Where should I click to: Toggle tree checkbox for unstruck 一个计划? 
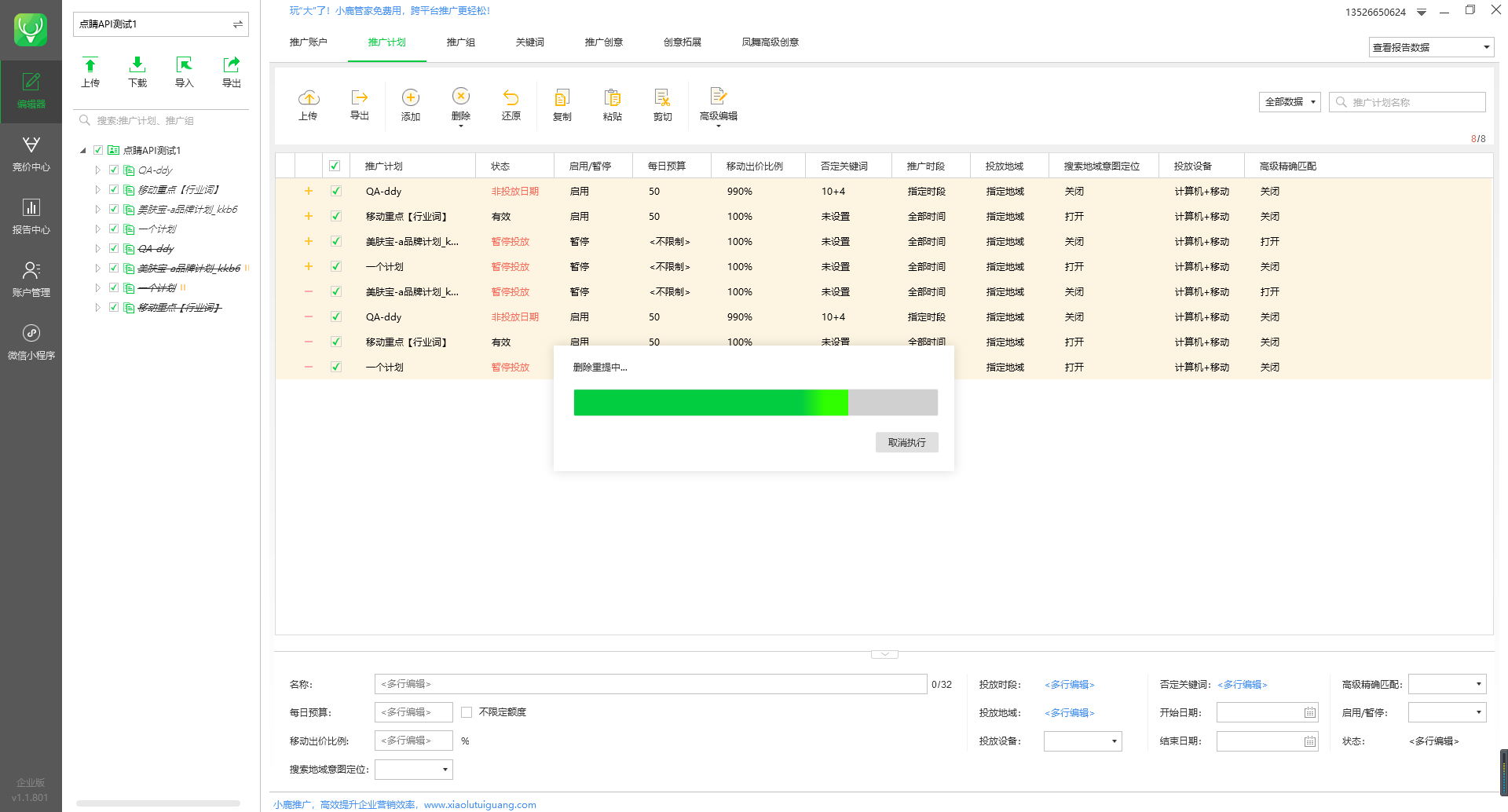click(114, 229)
